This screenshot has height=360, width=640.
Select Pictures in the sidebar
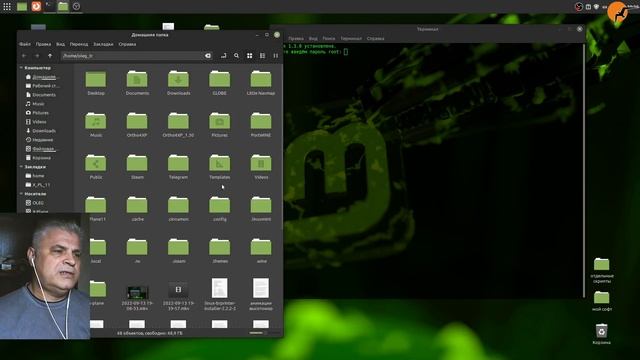(x=41, y=113)
